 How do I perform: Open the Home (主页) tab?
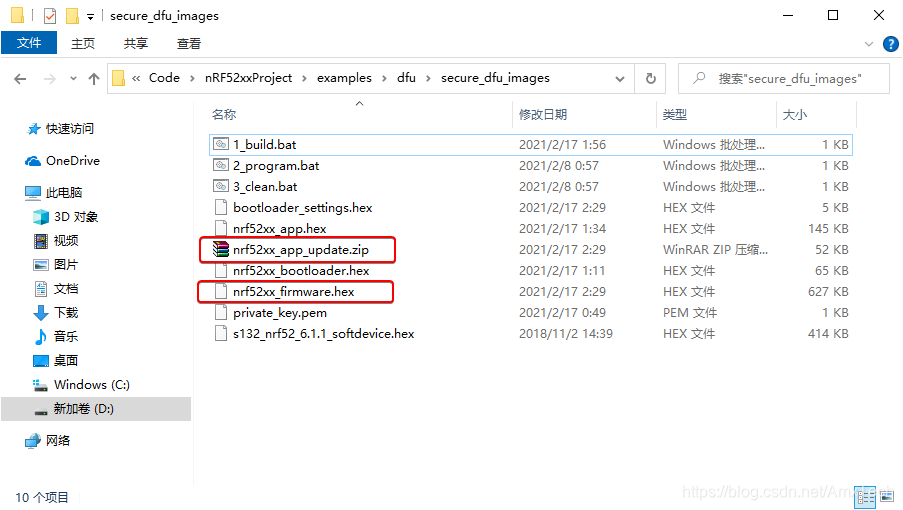click(x=83, y=43)
